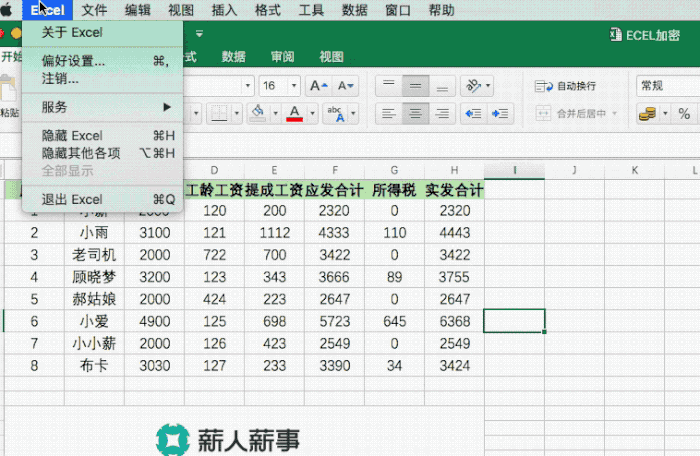Expand text orientation options arrow

point(488,85)
